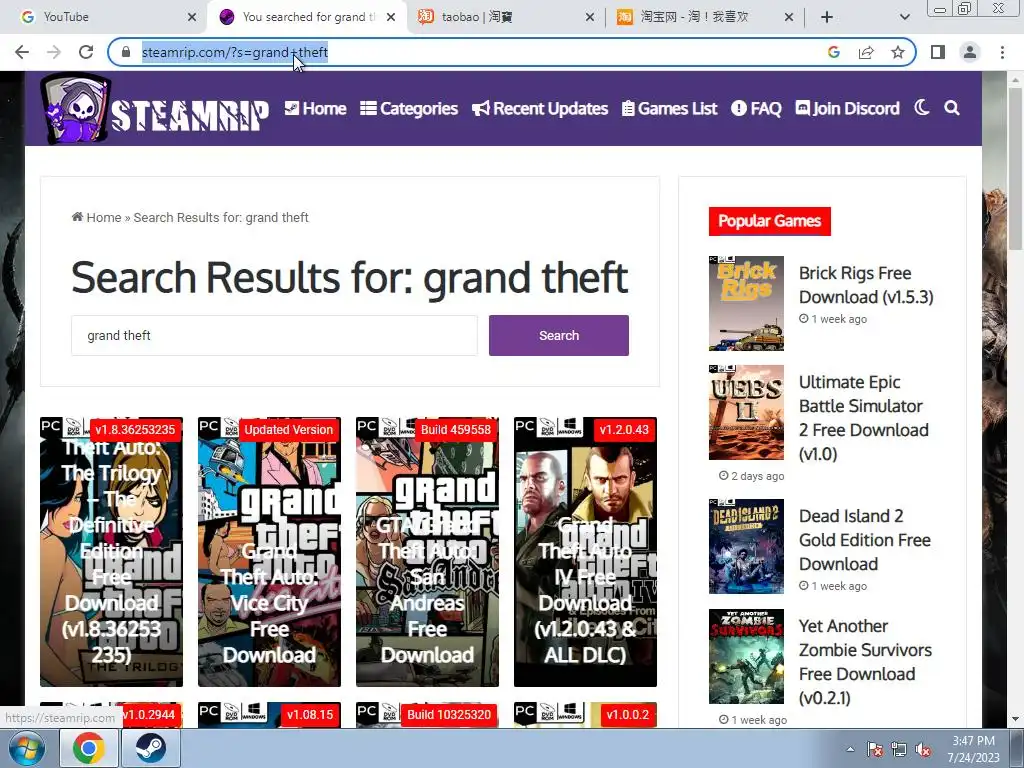Click the Build 459558 badge

(456, 430)
